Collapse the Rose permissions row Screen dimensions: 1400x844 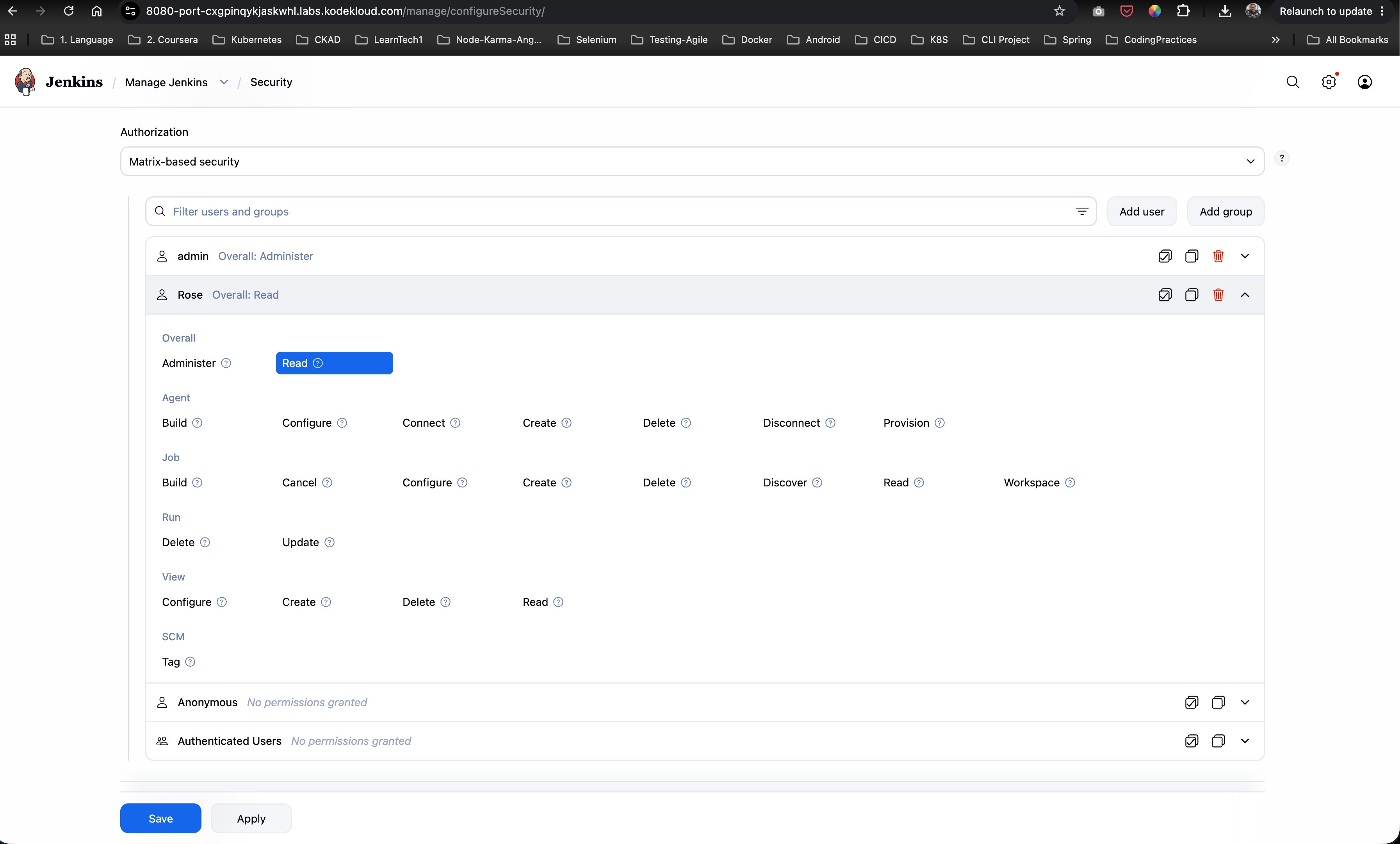[1245, 295]
